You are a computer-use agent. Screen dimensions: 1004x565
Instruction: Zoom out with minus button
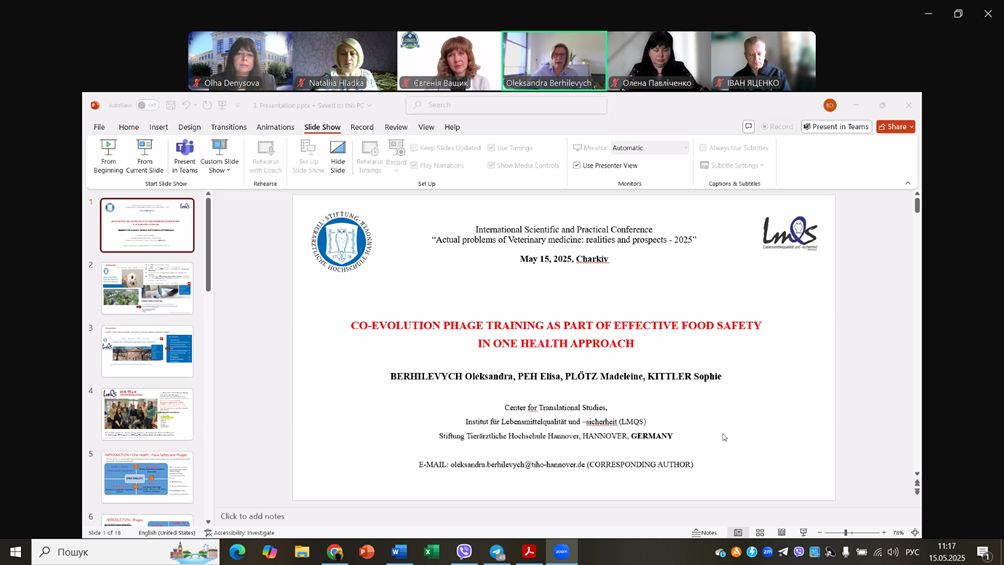pyautogui.click(x=820, y=532)
